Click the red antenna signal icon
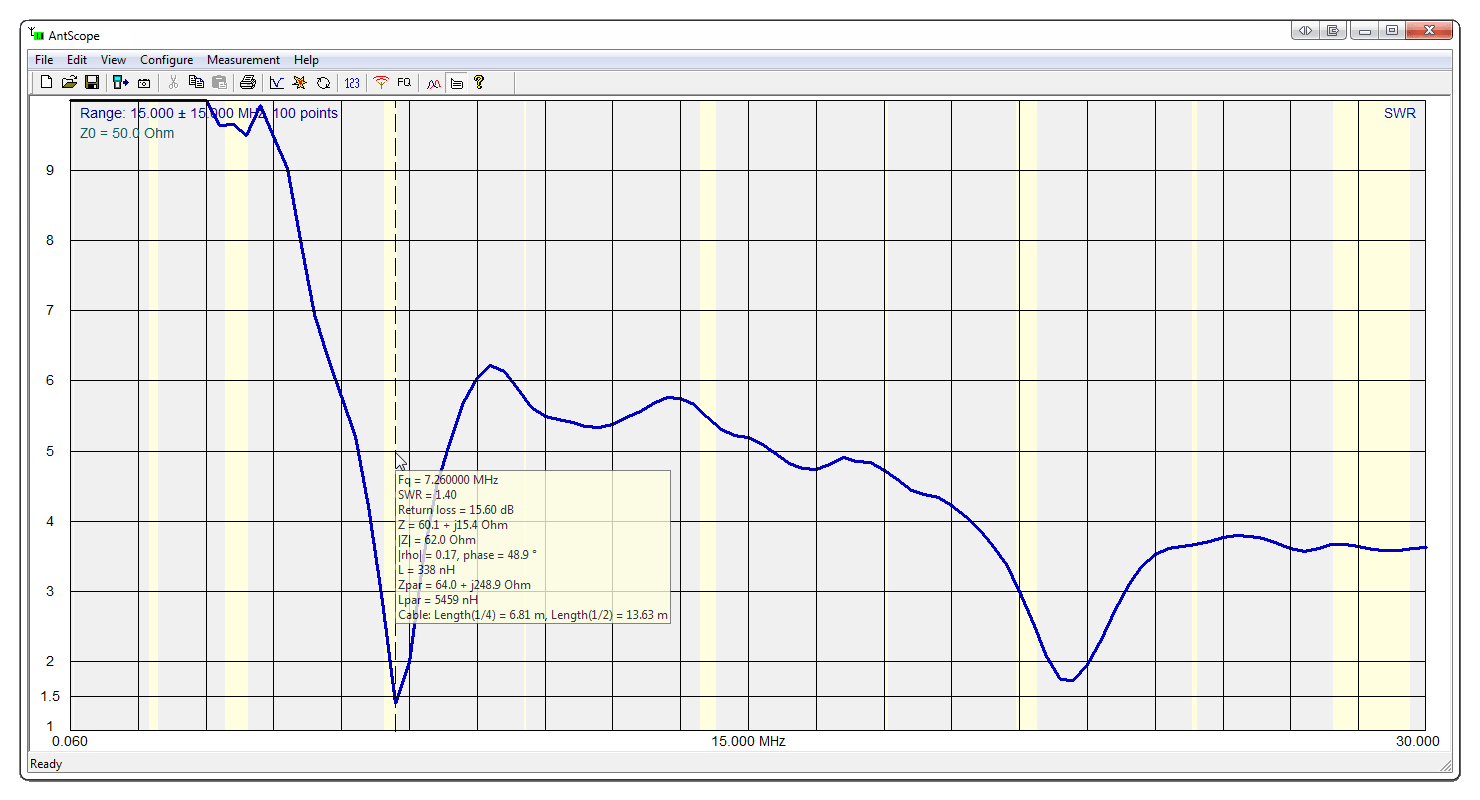The height and width of the screenshot is (800, 1480). [x=381, y=83]
